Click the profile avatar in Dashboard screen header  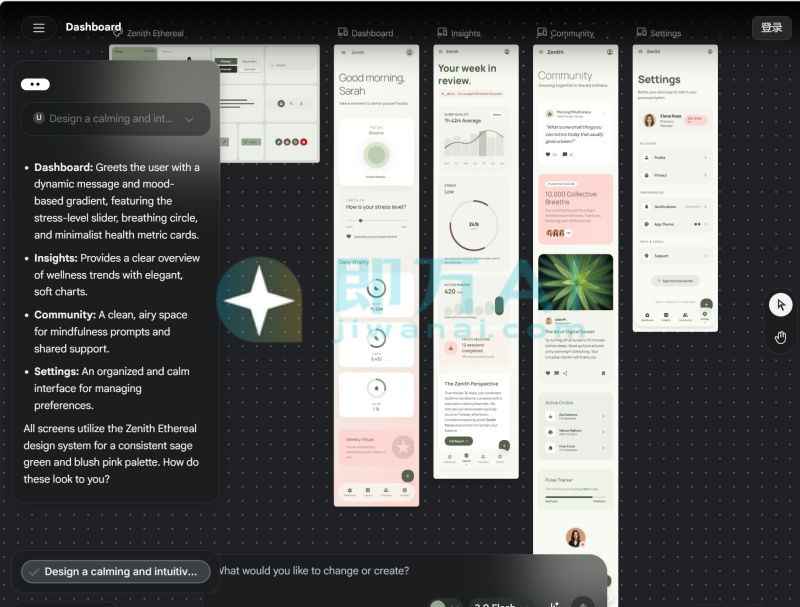click(409, 52)
